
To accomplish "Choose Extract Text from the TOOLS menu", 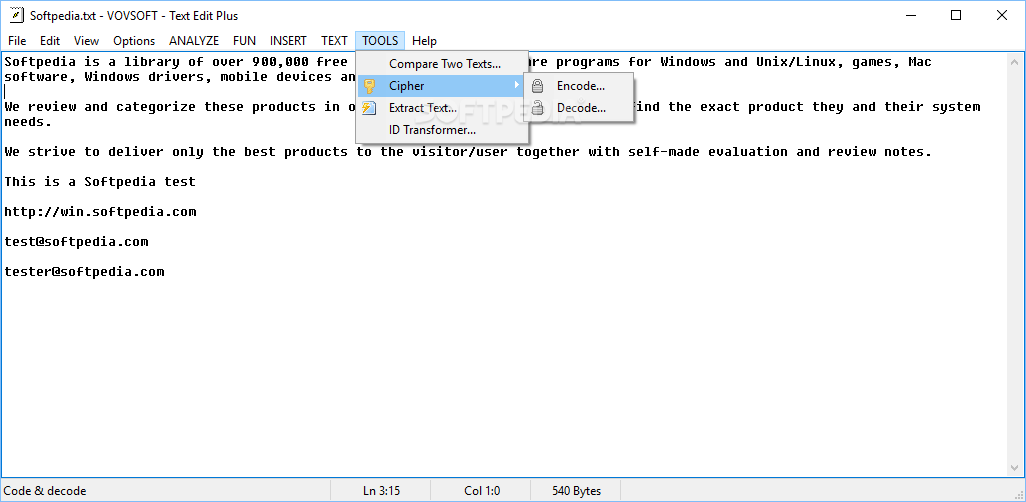I will tap(442, 108).
